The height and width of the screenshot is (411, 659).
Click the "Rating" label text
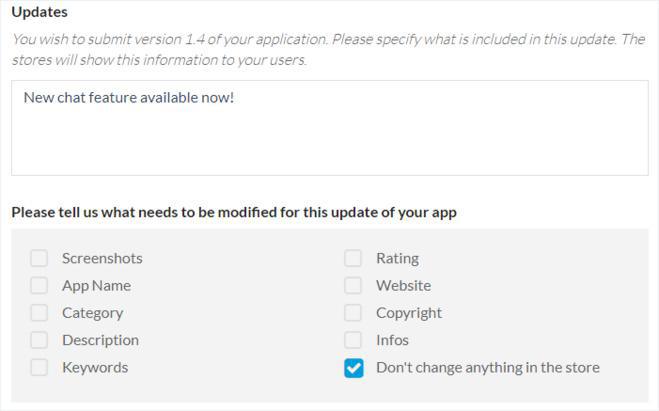[397, 258]
